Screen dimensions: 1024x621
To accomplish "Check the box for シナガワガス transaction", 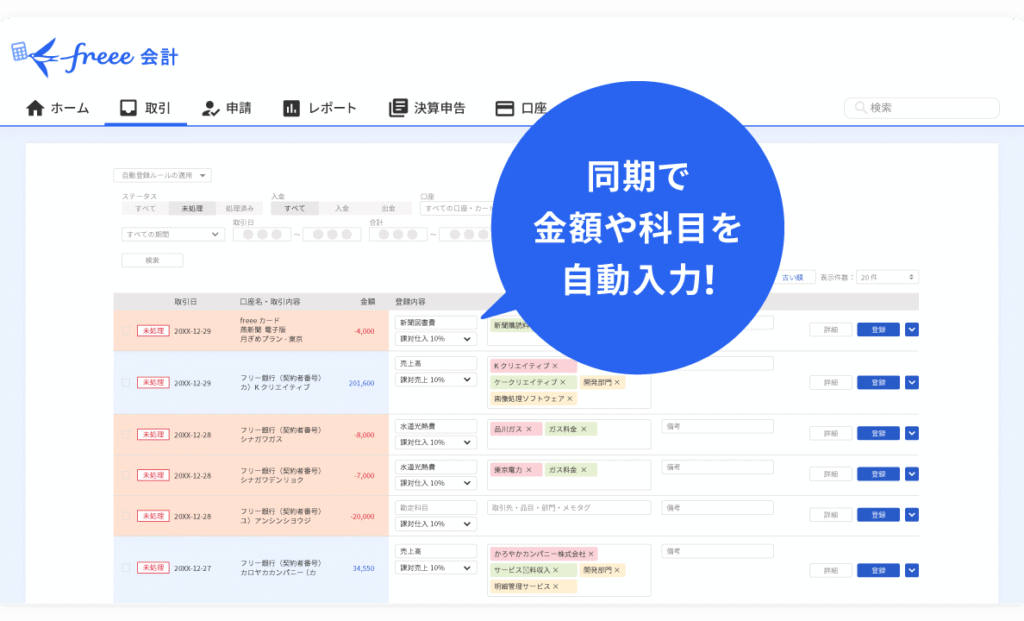I will tap(125, 434).
